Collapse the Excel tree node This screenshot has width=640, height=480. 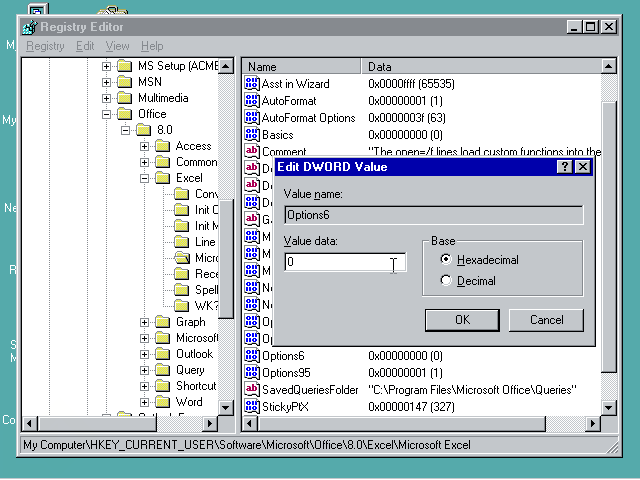coord(144,178)
